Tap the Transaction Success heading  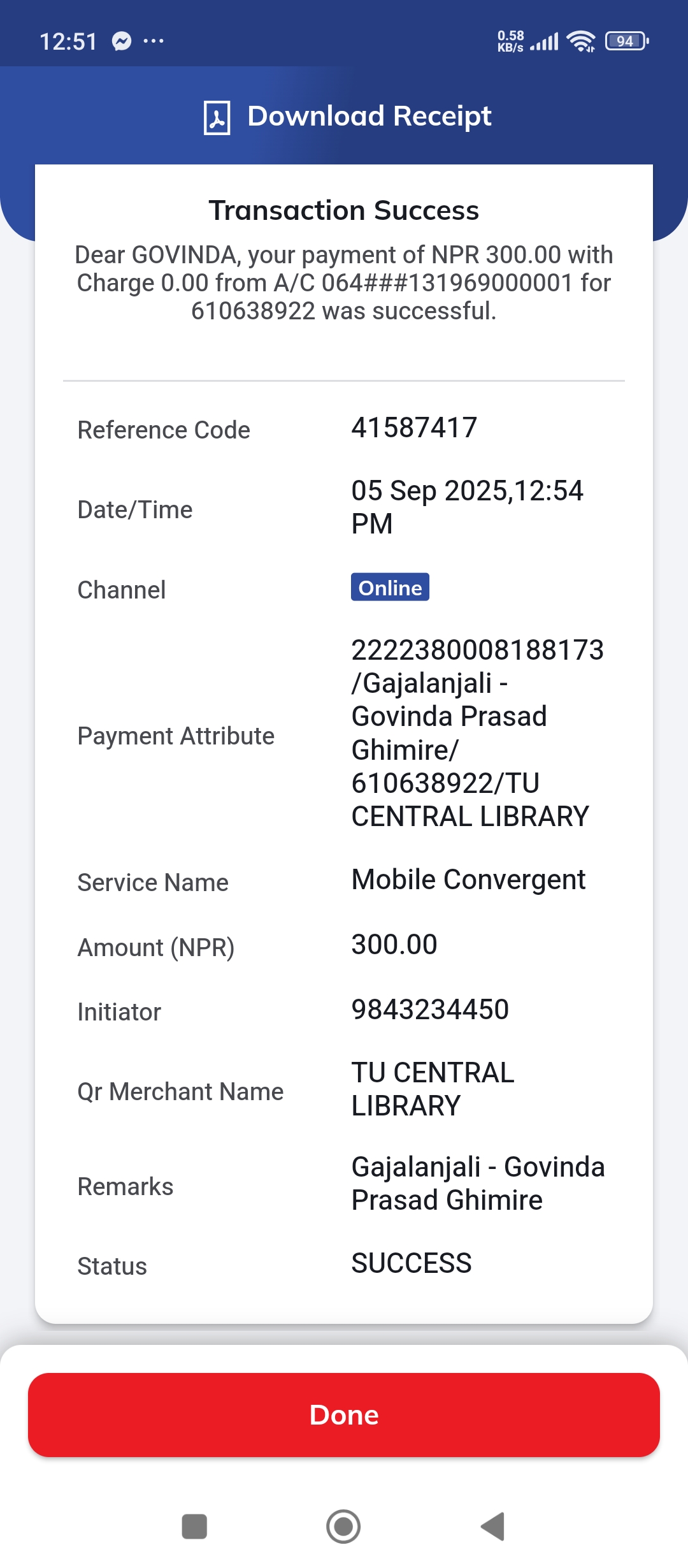point(344,210)
